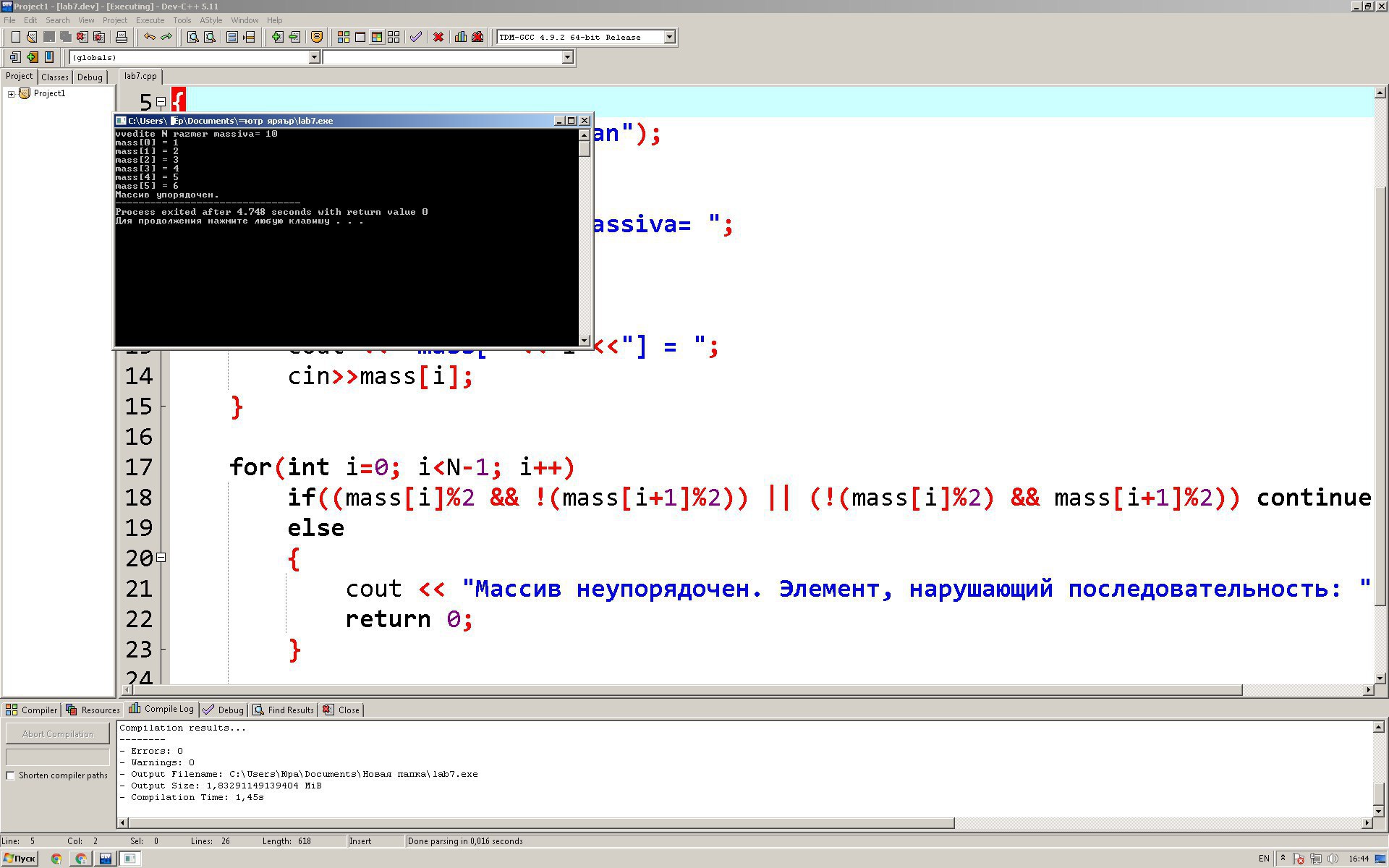Expand the Project1 tree node
This screenshot has height=868, width=1389.
11,94
